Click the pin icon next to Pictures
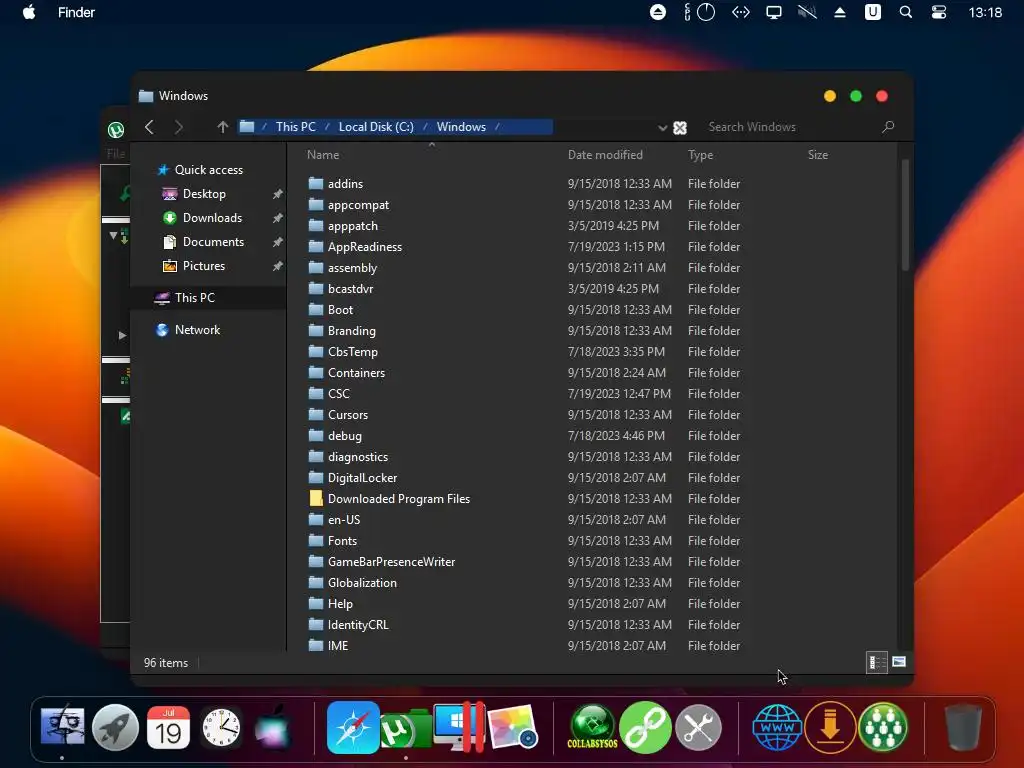1024x768 pixels. pyautogui.click(x=278, y=266)
